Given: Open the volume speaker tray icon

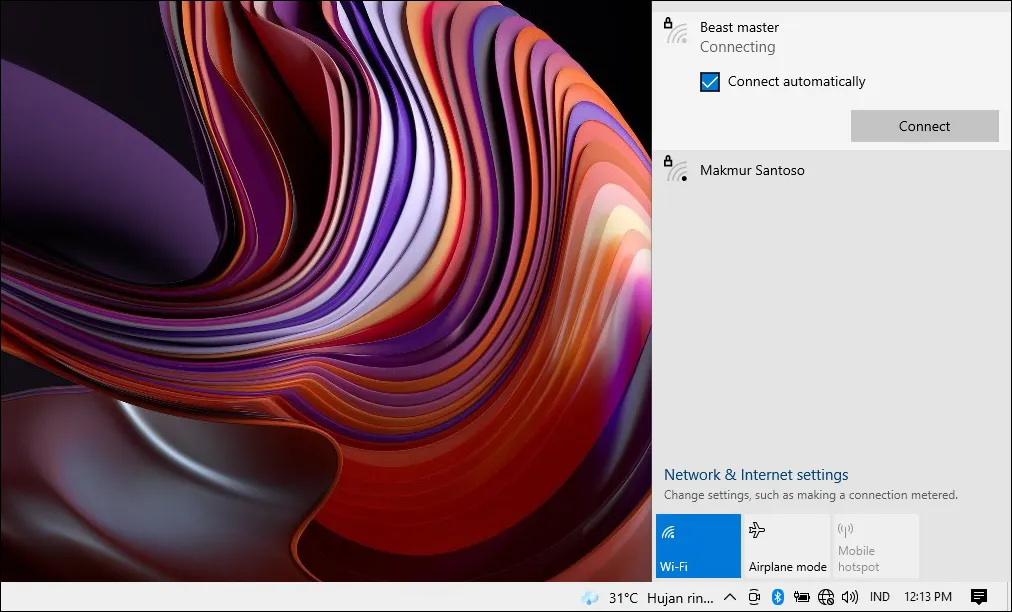Looking at the screenshot, I should point(850,597).
